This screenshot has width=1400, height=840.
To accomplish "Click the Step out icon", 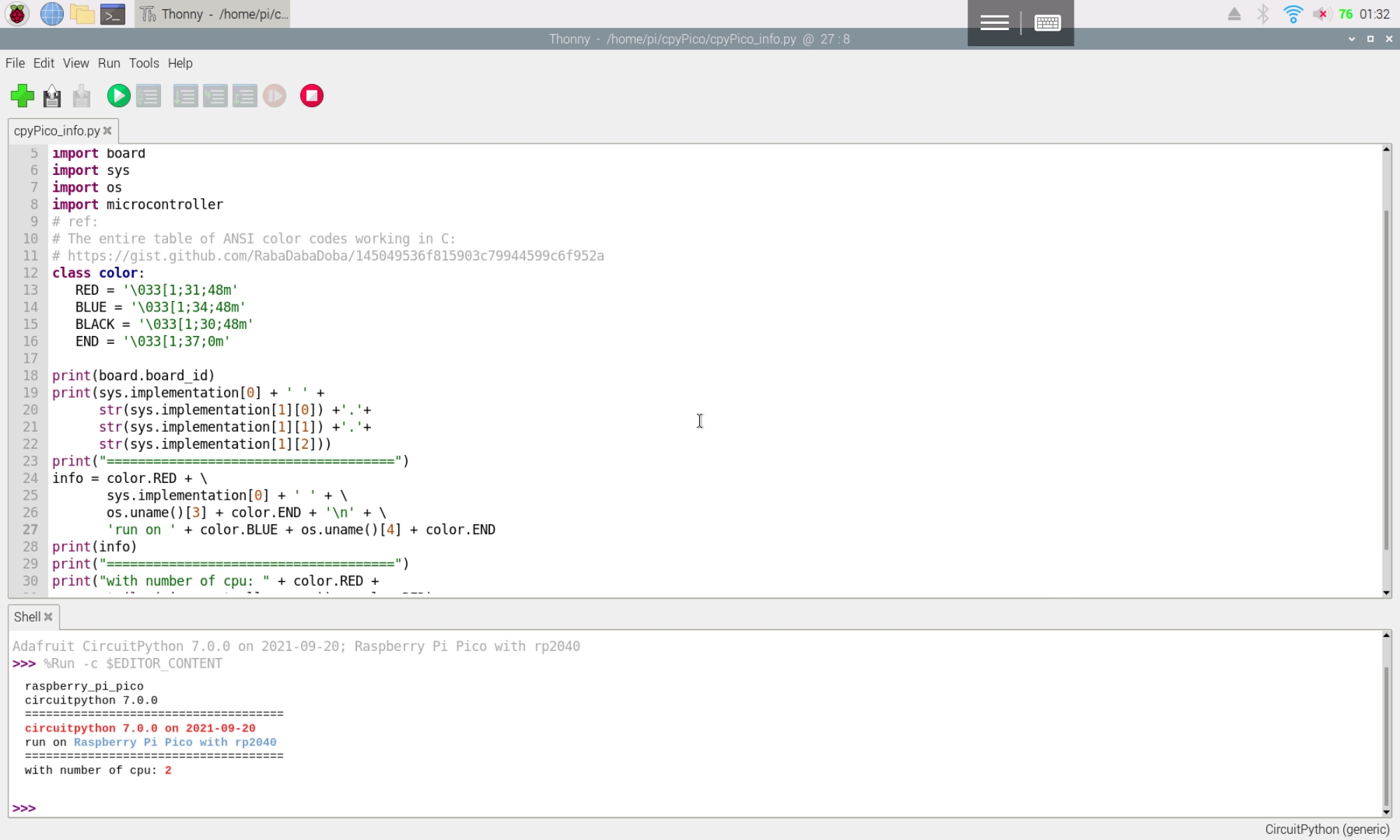I will pyautogui.click(x=244, y=96).
